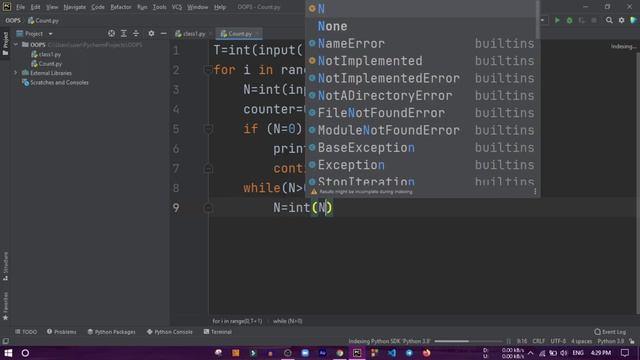Click the green Run button in toolbar
Viewport: 640px width, 360px height.
(x=557, y=20)
